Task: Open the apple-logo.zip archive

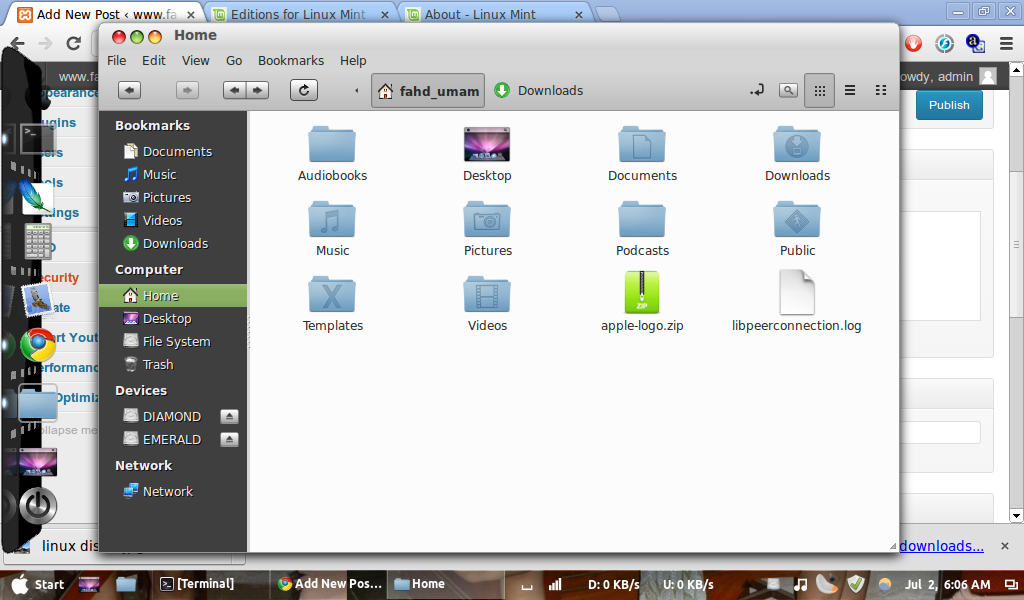Action: point(642,293)
